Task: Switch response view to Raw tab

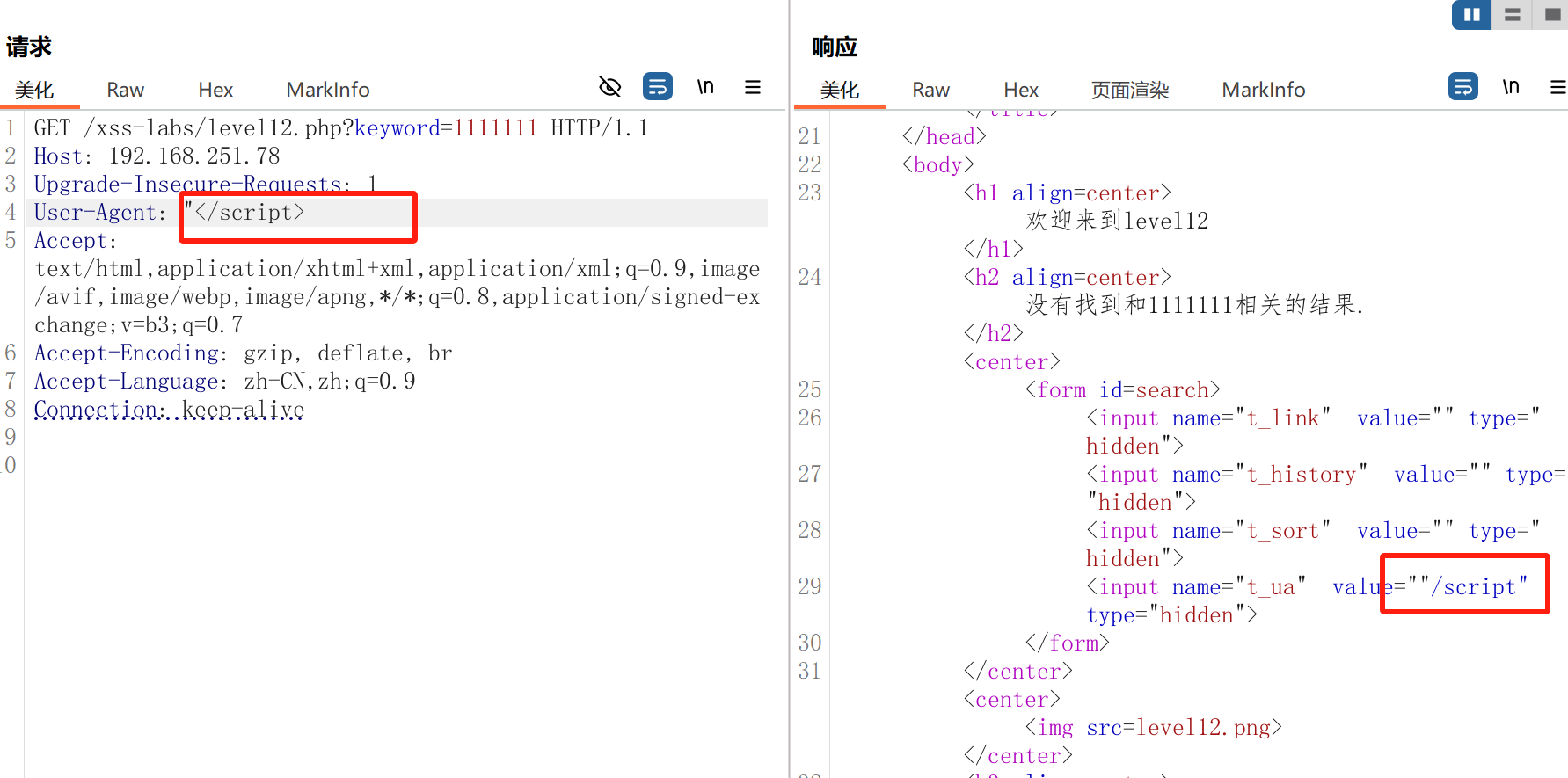Action: [x=931, y=90]
